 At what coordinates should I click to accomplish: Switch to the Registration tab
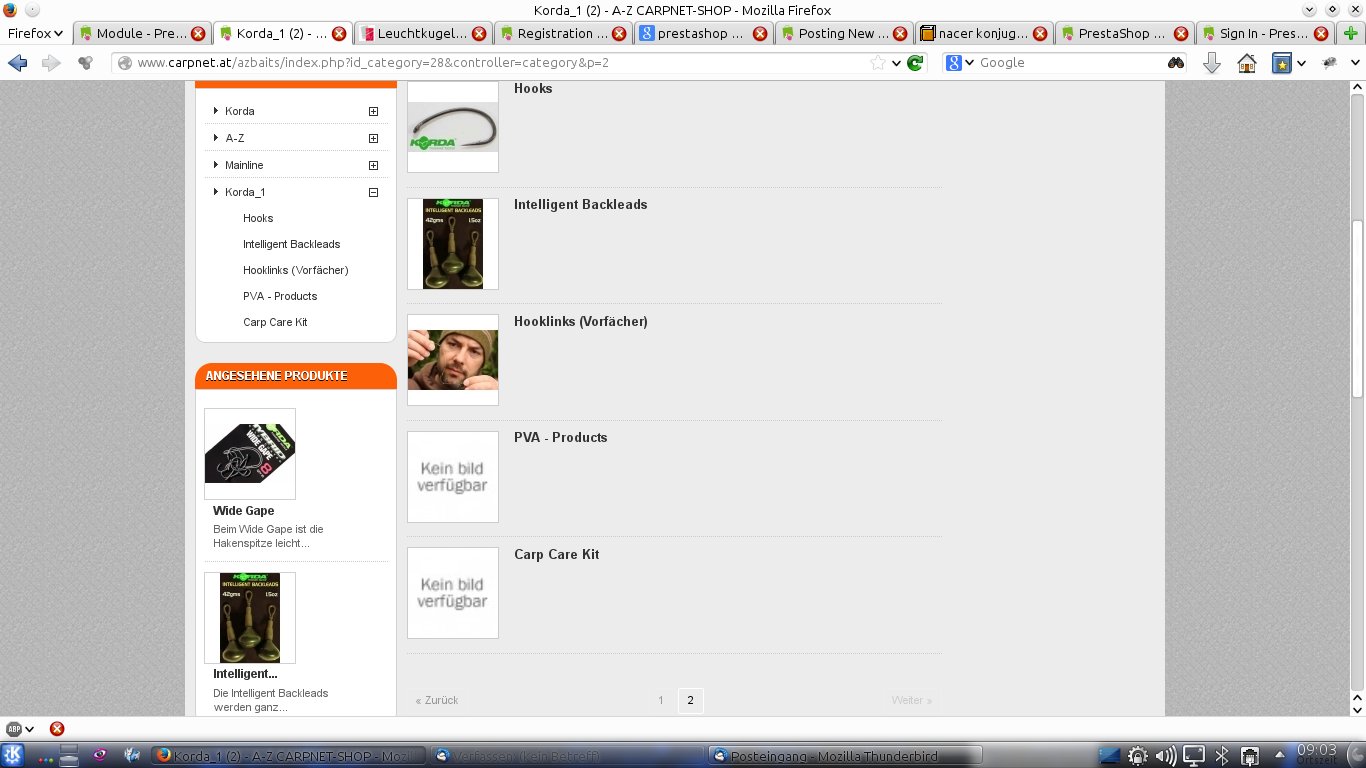562,33
